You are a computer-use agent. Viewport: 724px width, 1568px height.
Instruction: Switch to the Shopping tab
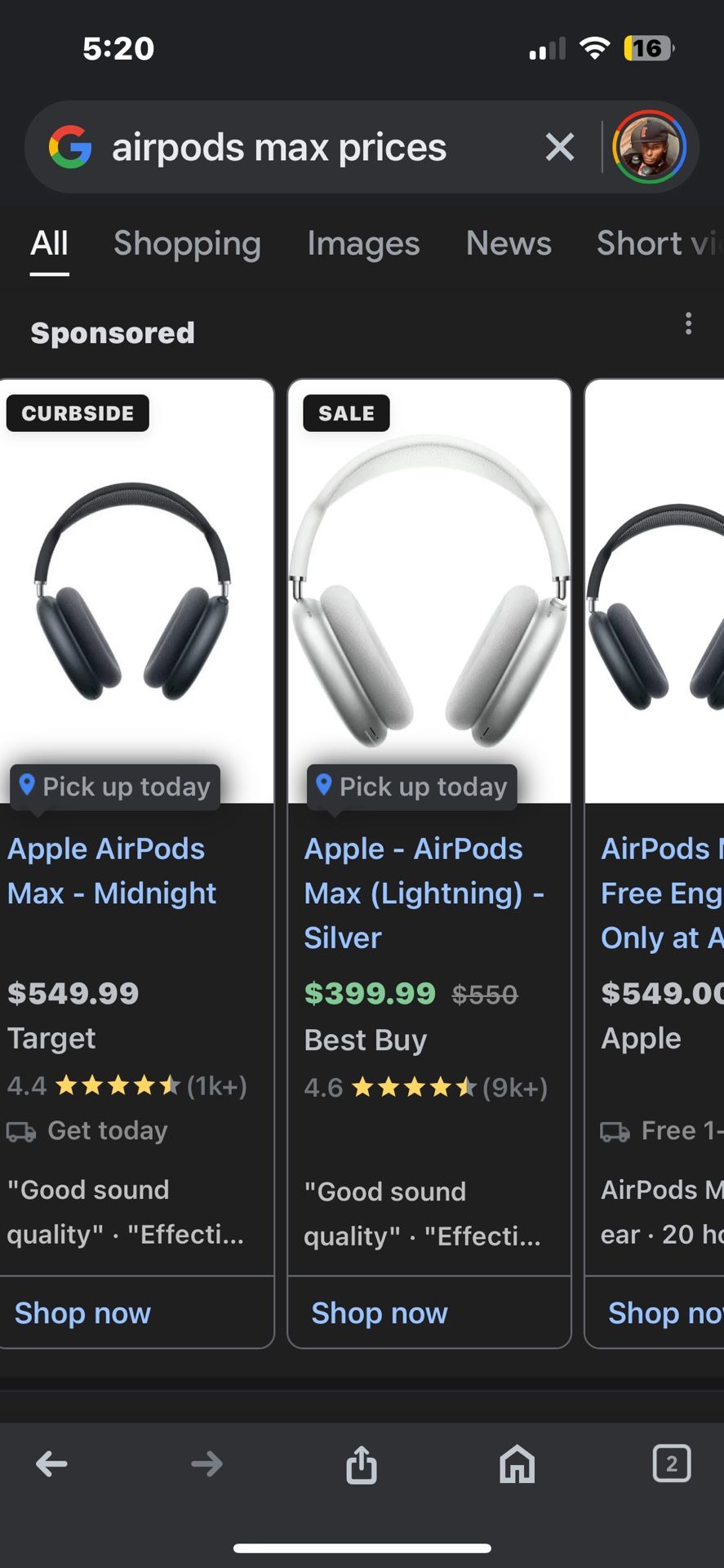pos(187,243)
